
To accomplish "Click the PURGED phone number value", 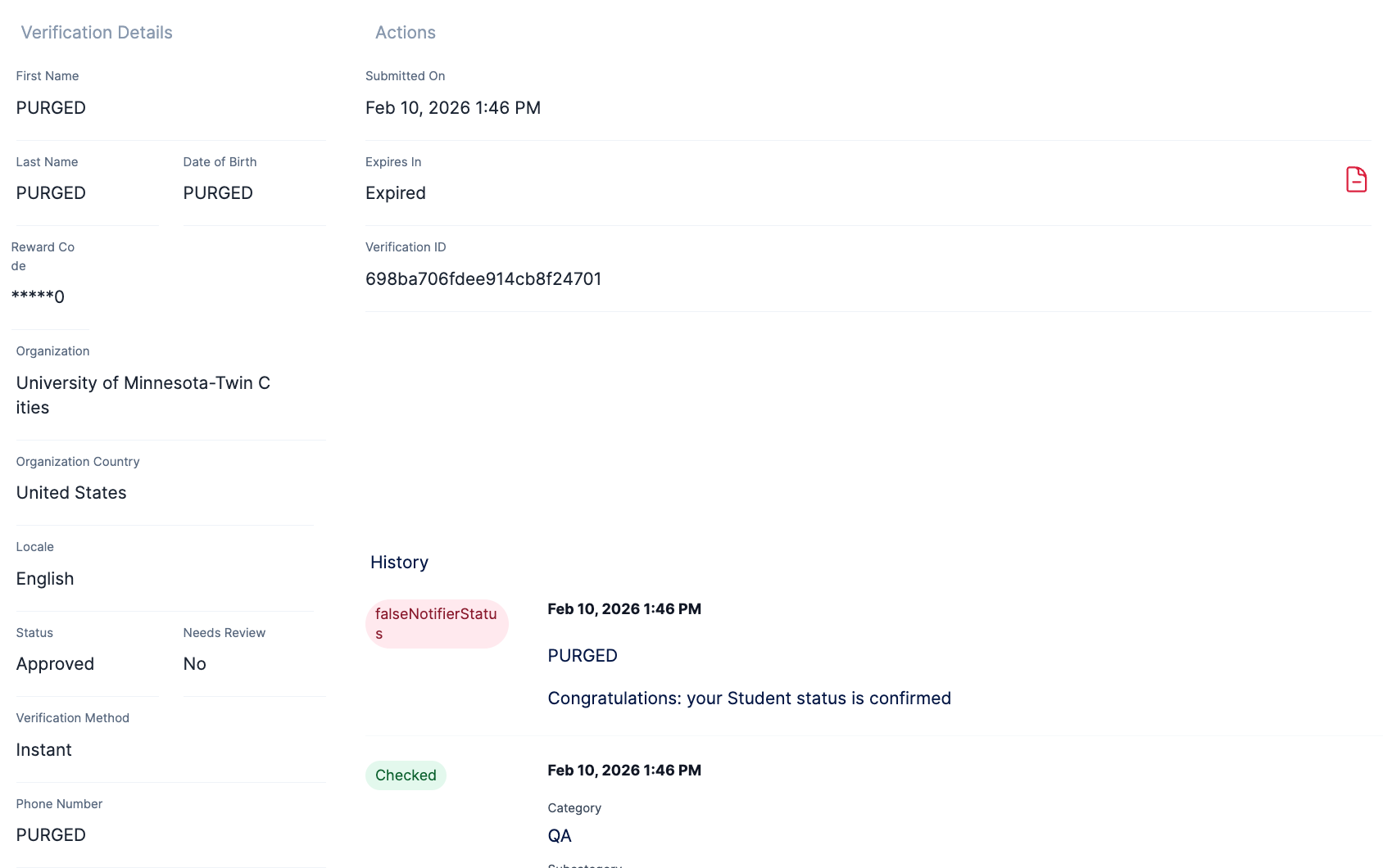I will pyautogui.click(x=51, y=834).
